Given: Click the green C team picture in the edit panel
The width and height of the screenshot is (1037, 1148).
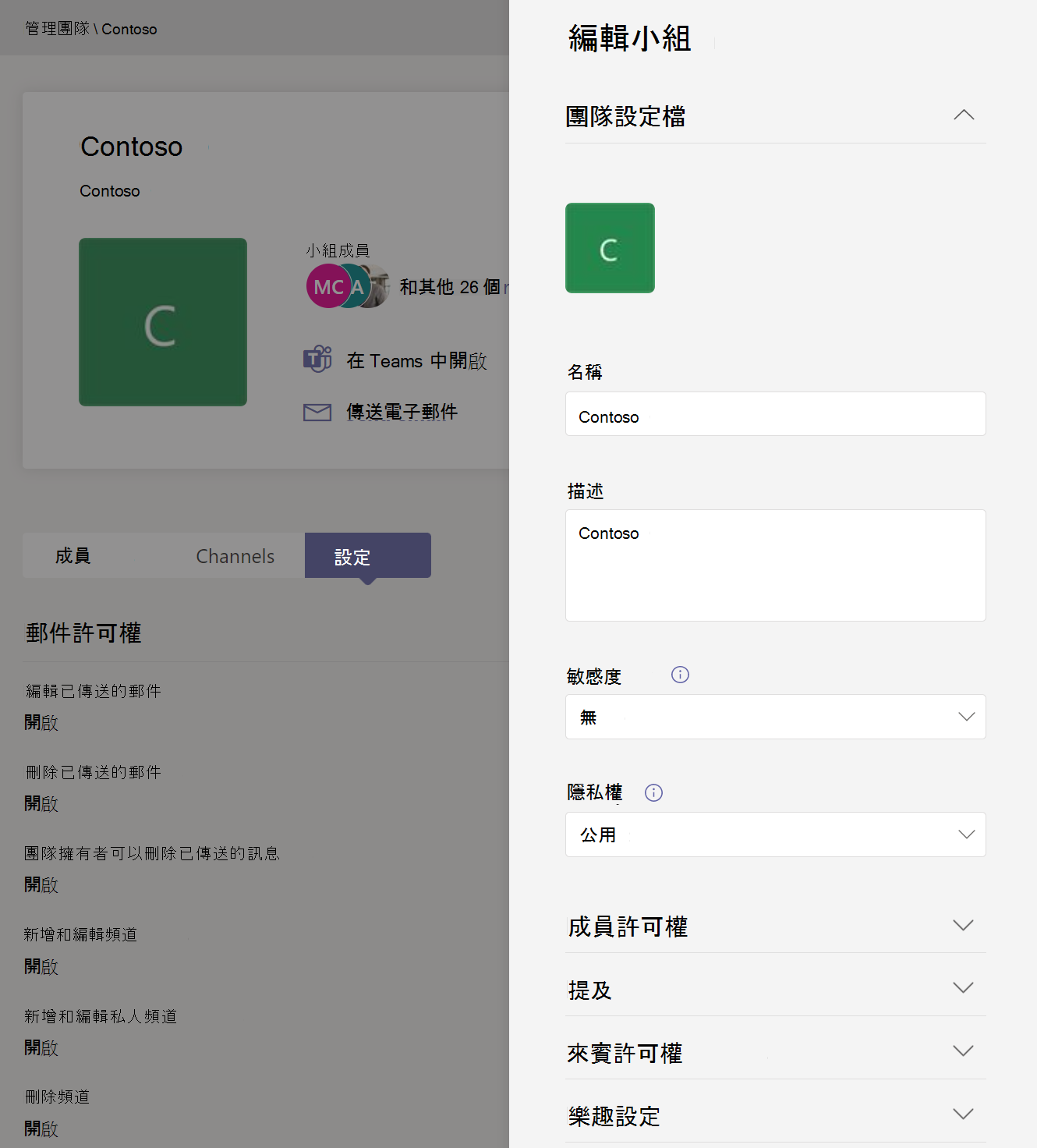Looking at the screenshot, I should click(610, 248).
